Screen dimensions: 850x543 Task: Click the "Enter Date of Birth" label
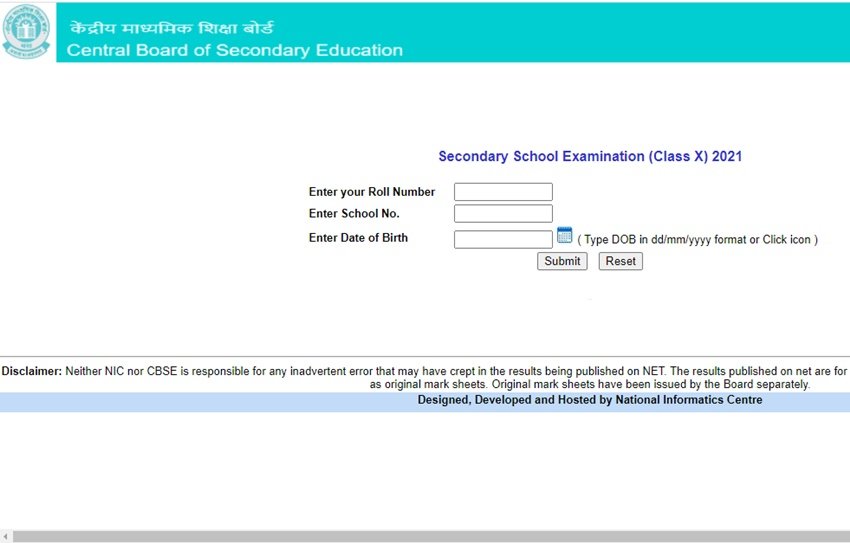(358, 238)
